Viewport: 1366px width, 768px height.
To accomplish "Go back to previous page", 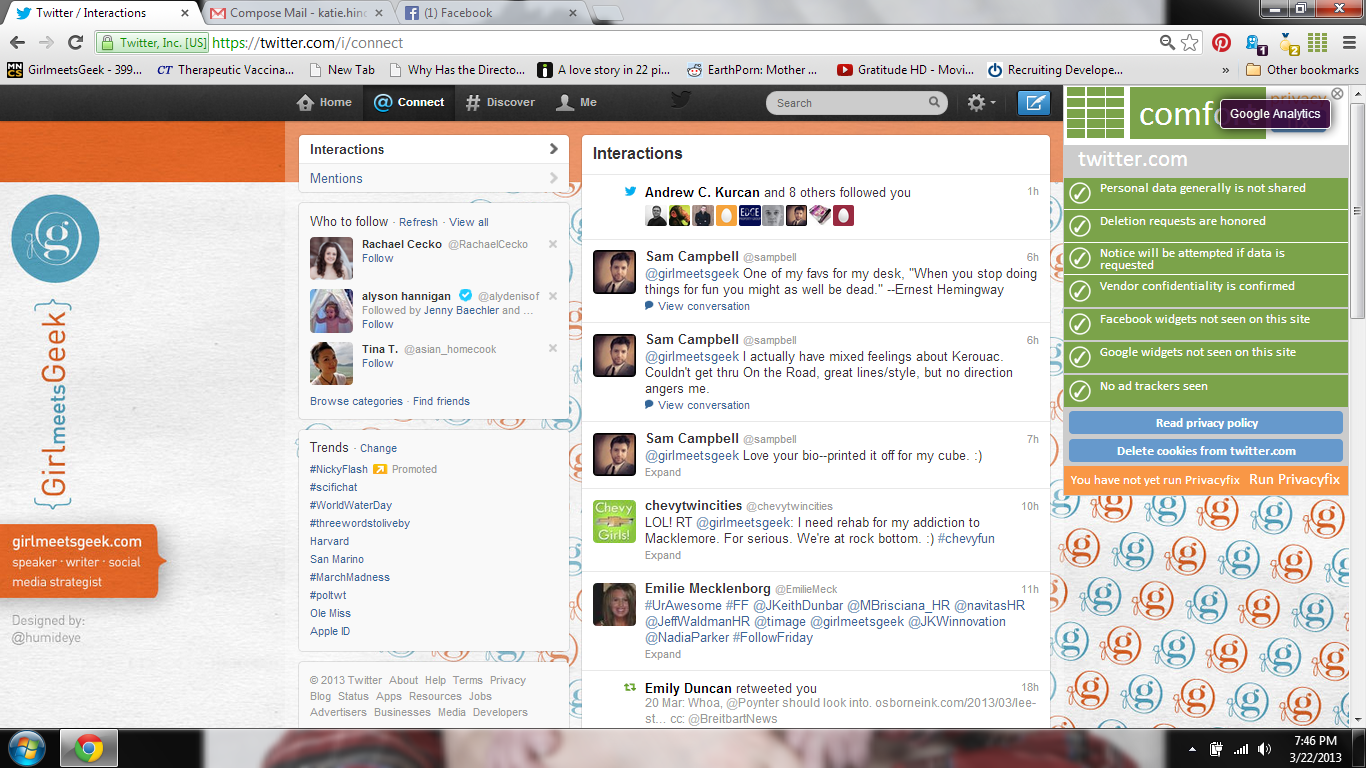I will 17,43.
